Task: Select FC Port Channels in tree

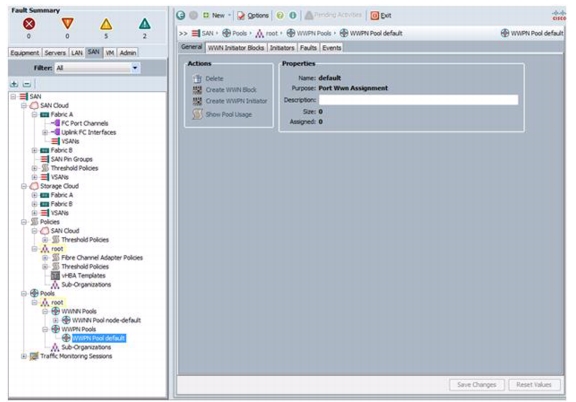Action: 84,123
